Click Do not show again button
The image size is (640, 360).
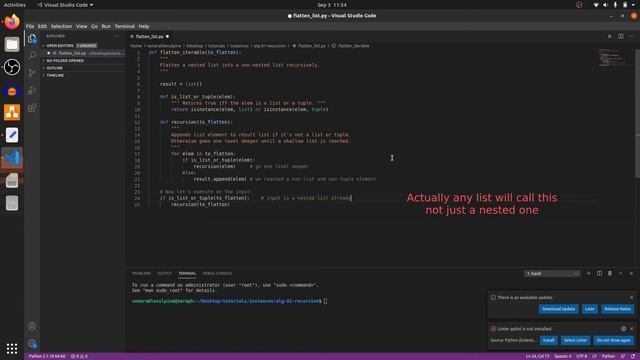(613, 340)
